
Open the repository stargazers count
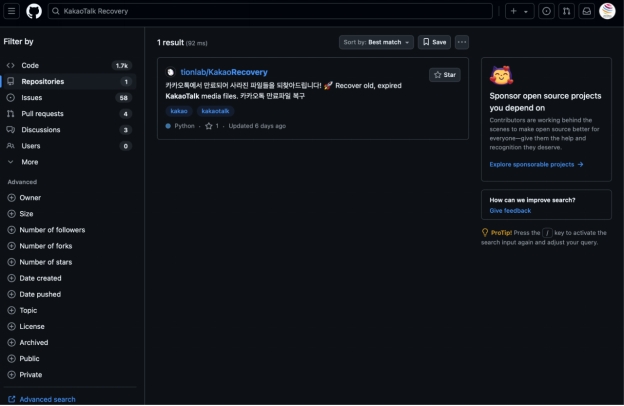[212, 126]
